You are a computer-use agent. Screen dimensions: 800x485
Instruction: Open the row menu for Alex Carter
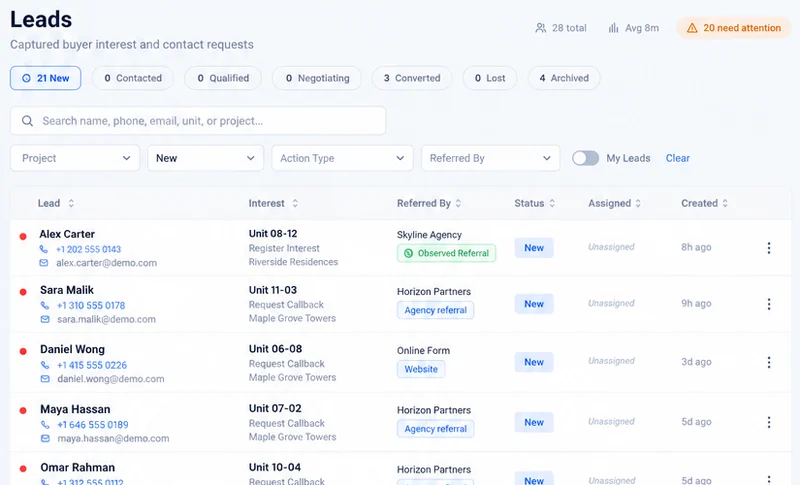pyautogui.click(x=768, y=248)
